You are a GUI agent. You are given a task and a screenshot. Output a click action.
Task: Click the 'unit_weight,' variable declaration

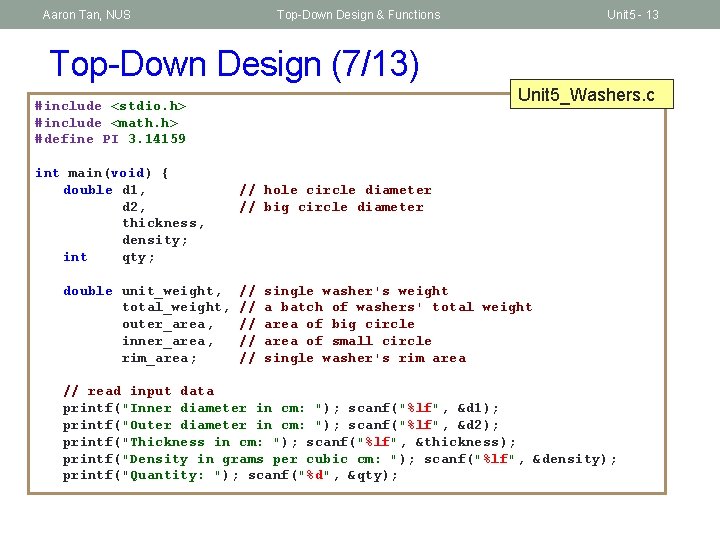172,291
